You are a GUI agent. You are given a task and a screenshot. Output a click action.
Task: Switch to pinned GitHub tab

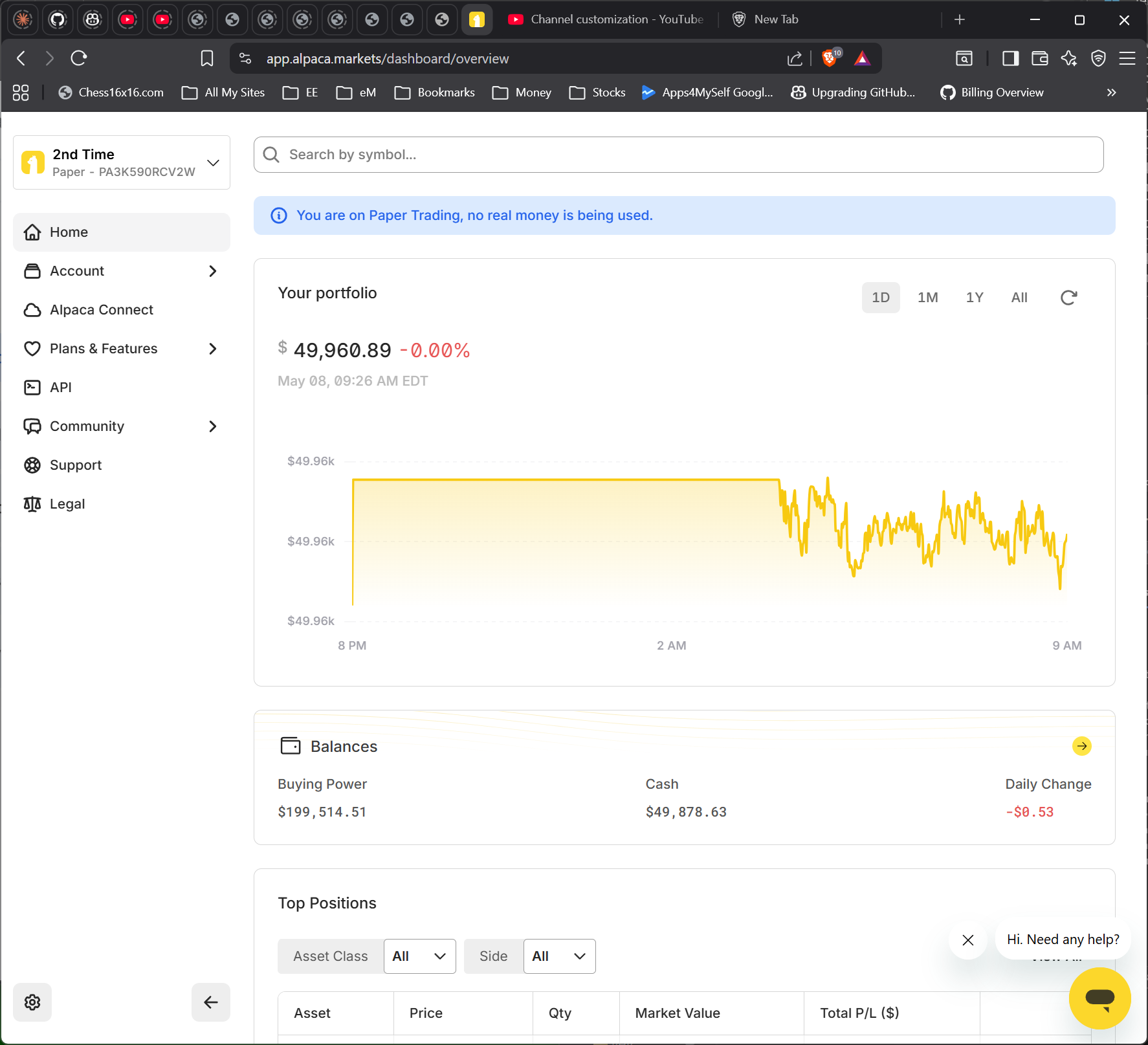(58, 19)
